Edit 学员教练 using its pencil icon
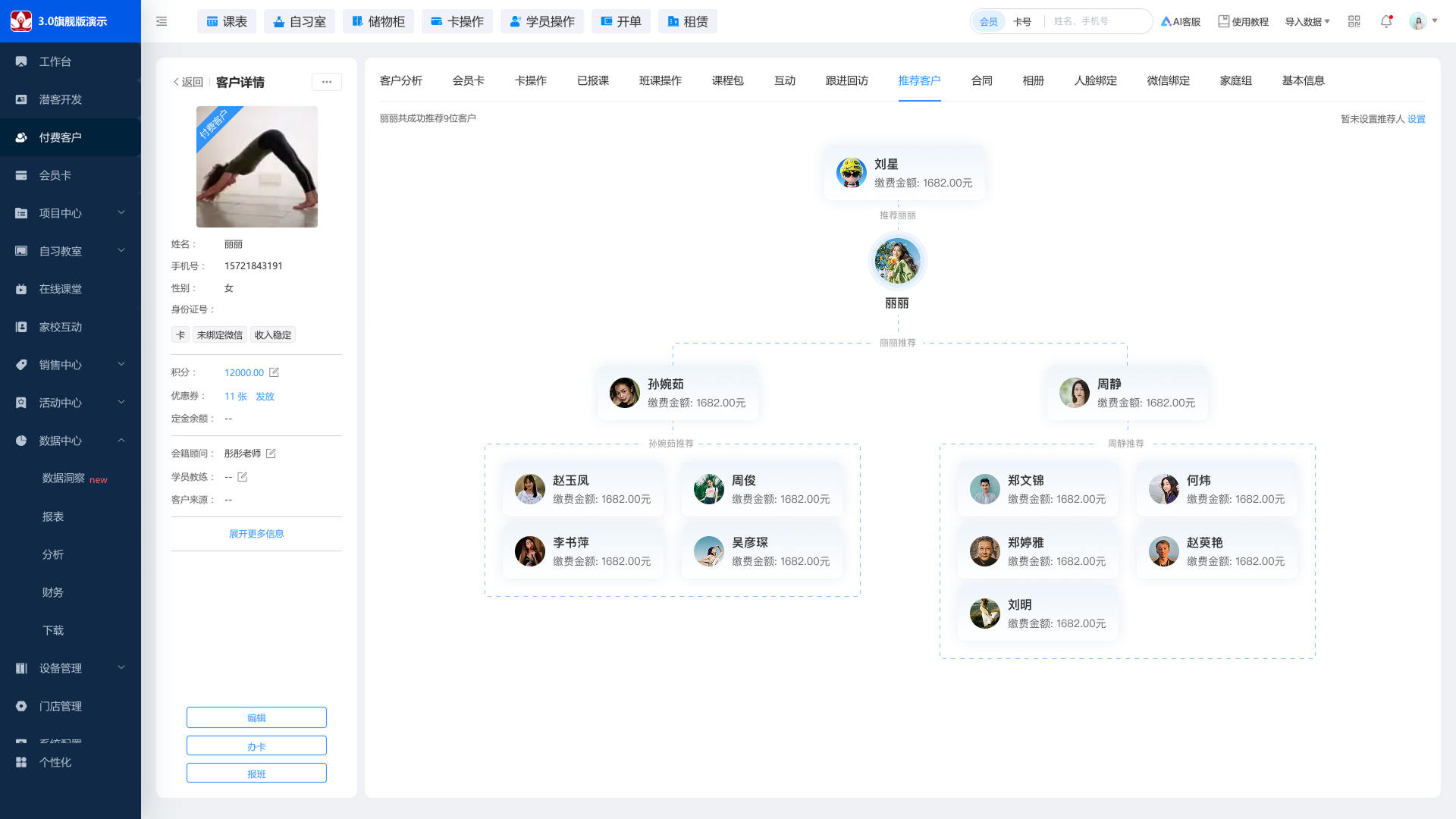This screenshot has height=819, width=1456. (x=243, y=477)
